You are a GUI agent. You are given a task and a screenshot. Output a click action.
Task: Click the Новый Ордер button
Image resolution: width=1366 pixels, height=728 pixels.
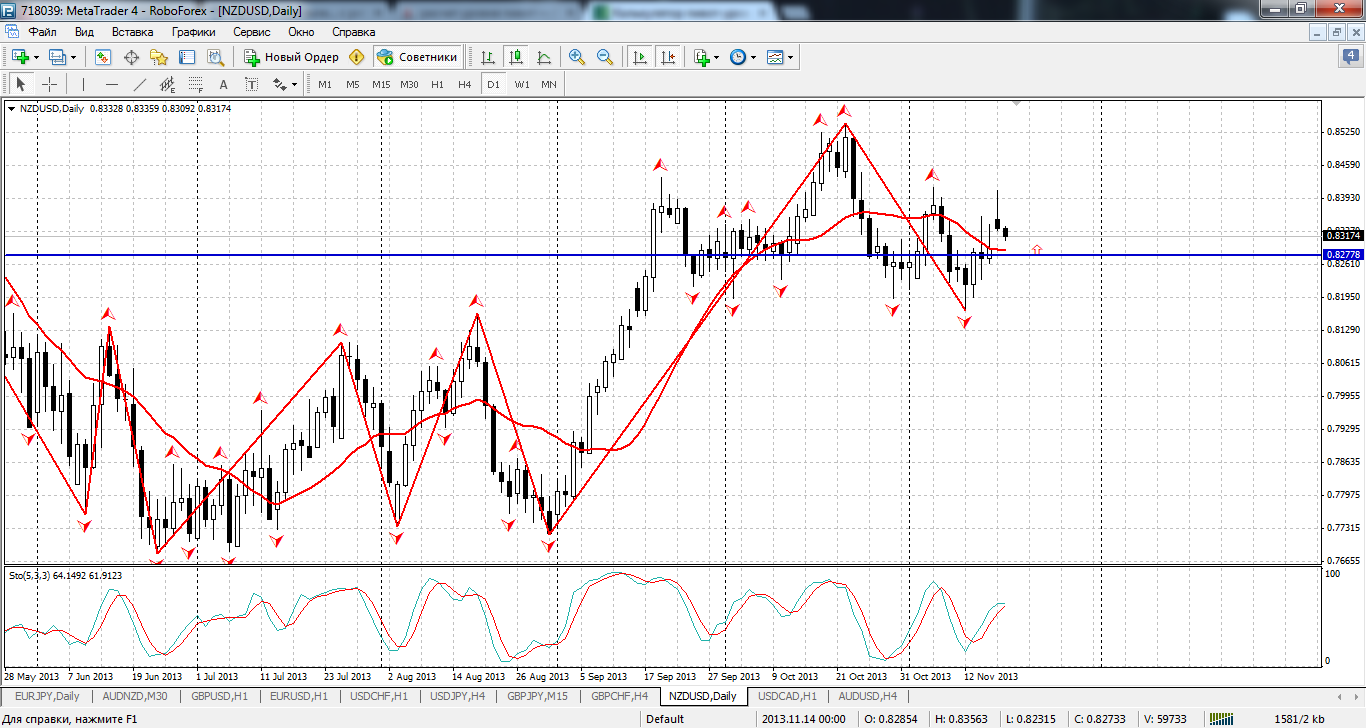[292, 57]
